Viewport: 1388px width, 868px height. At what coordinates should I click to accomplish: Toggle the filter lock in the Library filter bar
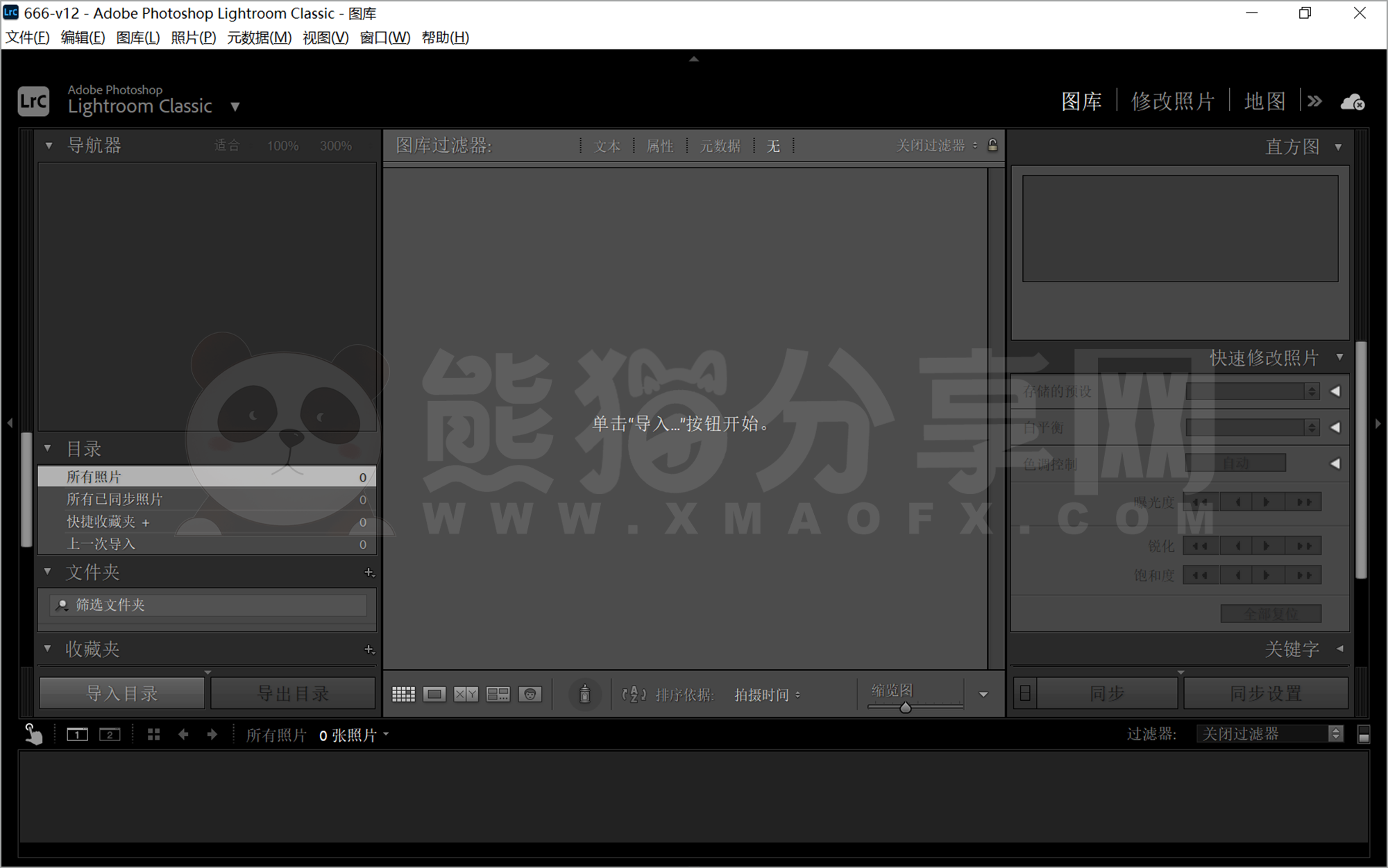[x=993, y=146]
